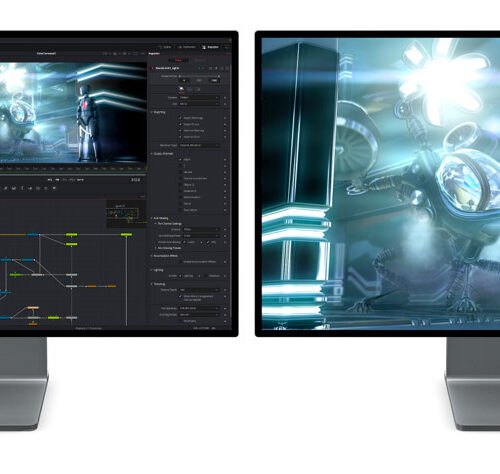Screen dimensions: 500x474
Task: Click keyframe diamond beside Texture Depth
Action: (225, 290)
